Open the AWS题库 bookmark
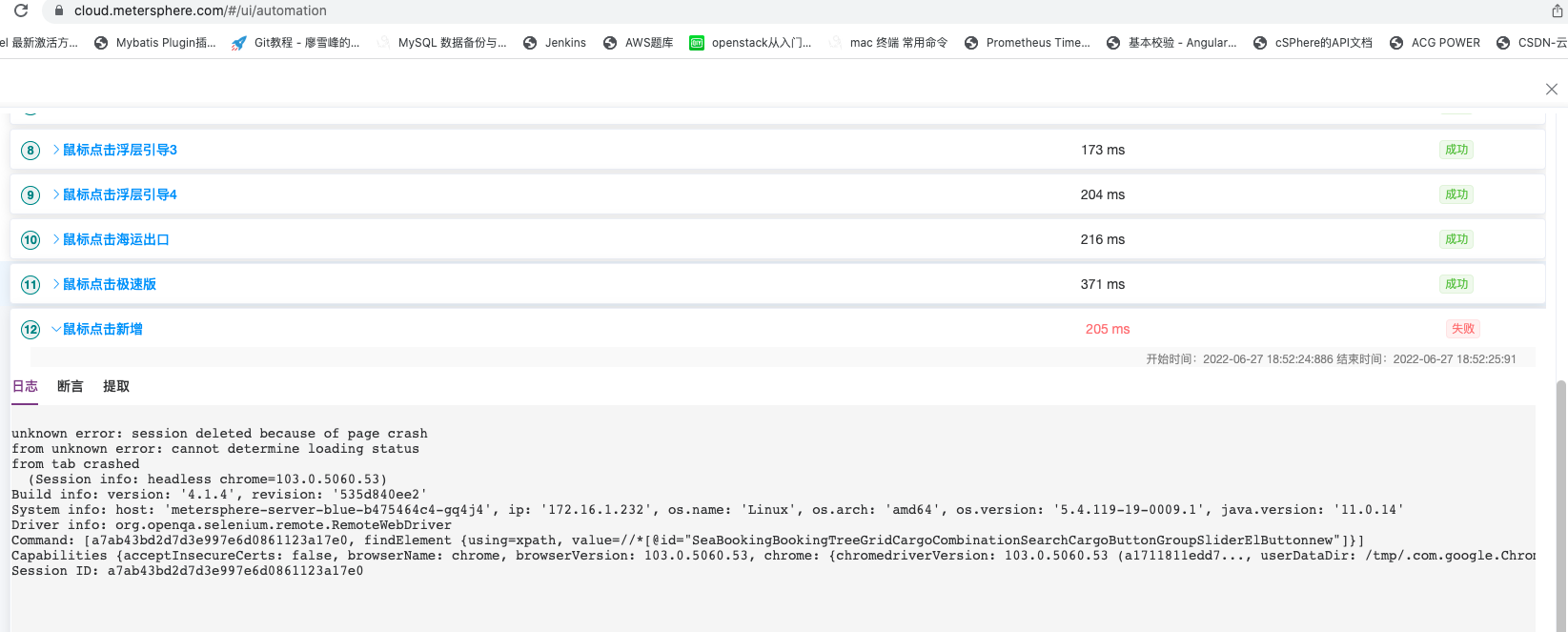The height and width of the screenshot is (632, 1568). click(x=639, y=43)
